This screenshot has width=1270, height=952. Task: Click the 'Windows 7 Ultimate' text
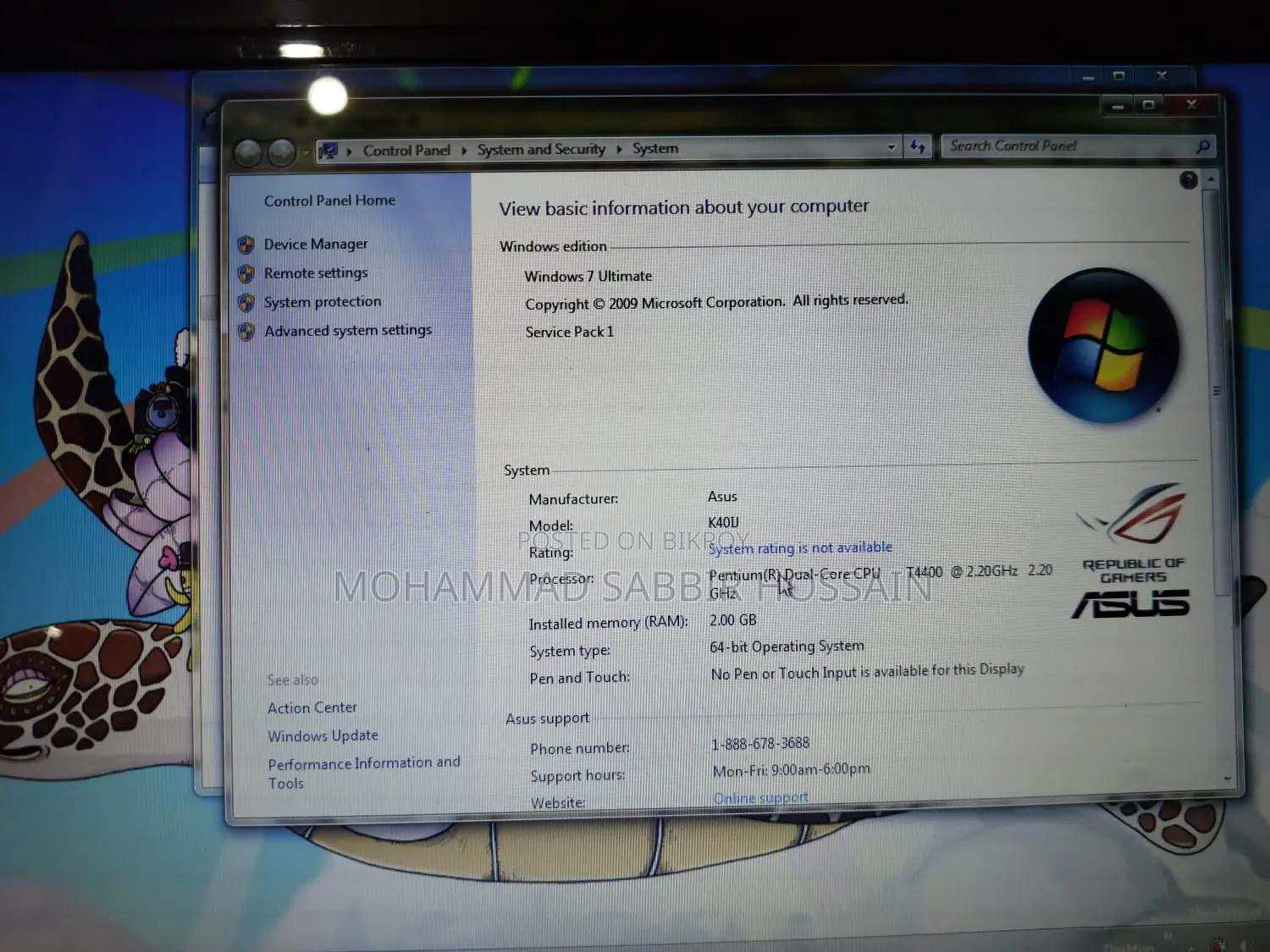[x=588, y=277]
